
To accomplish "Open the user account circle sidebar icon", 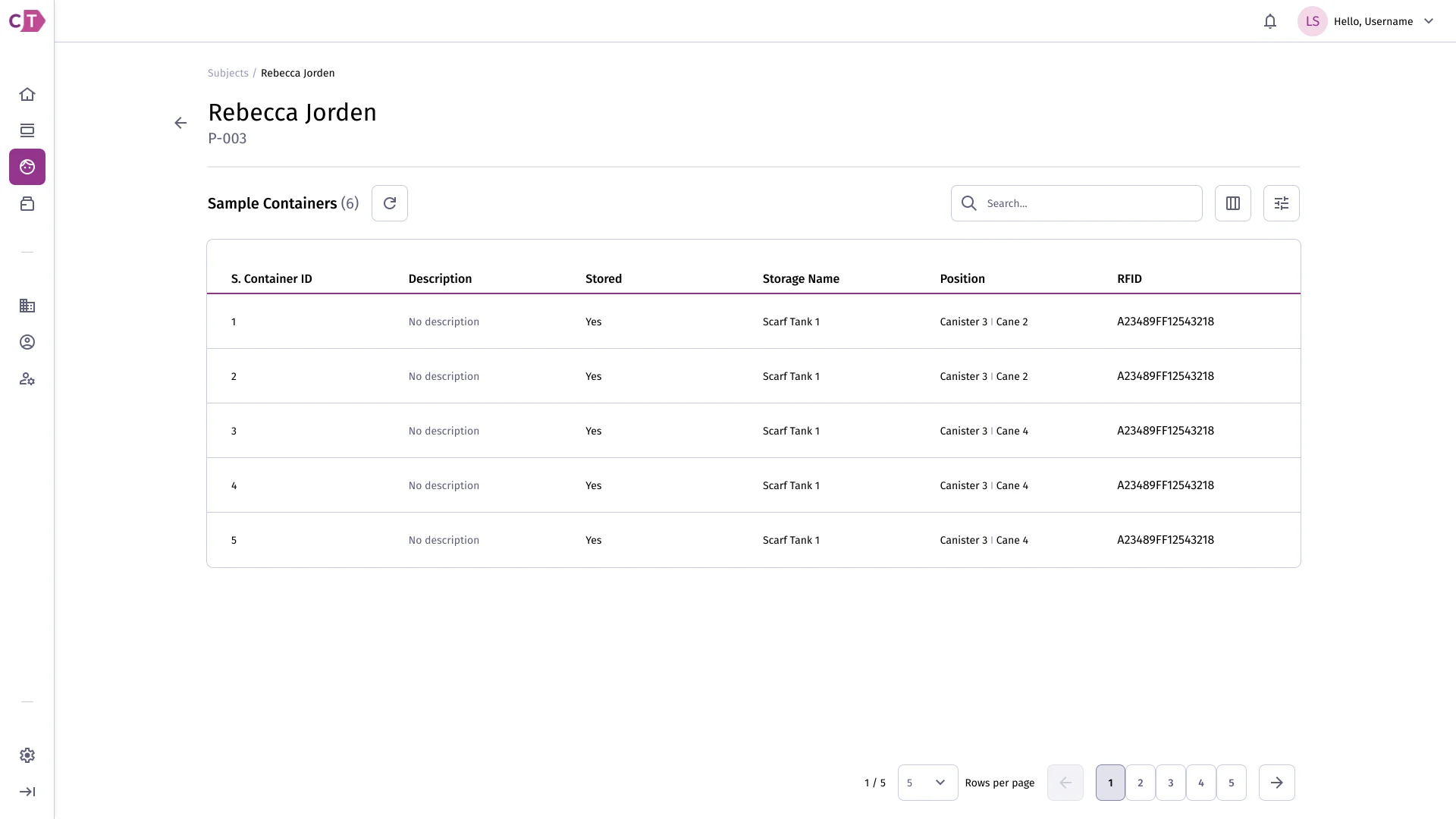I will [27, 342].
